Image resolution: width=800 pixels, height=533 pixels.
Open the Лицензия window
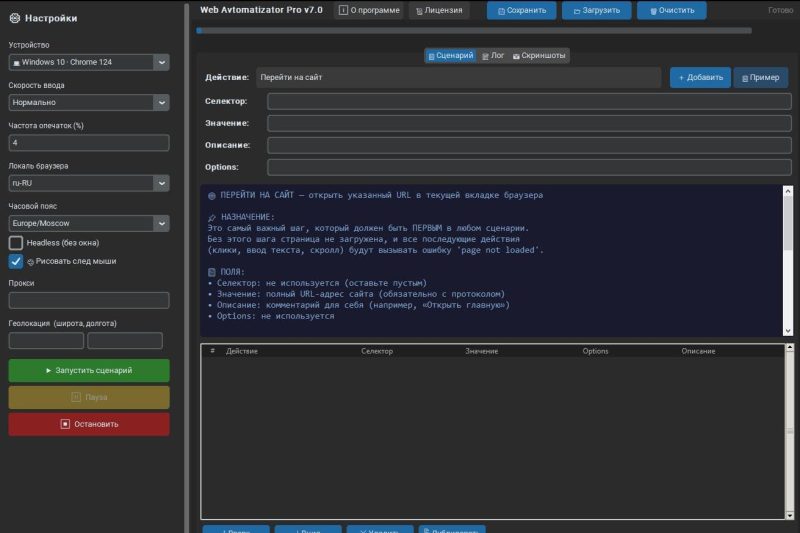(x=439, y=10)
